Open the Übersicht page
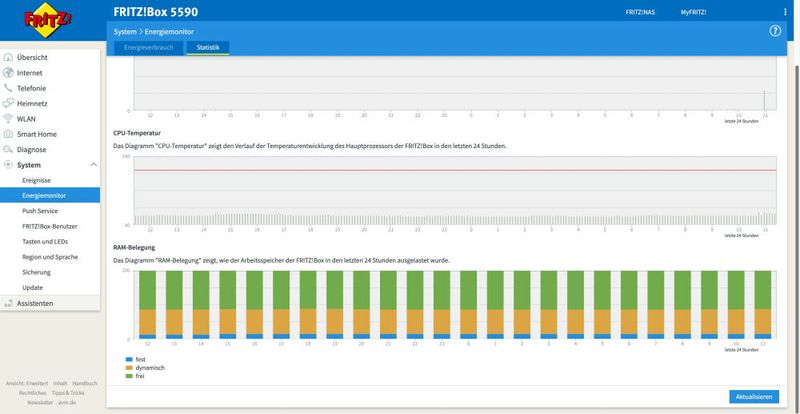Viewport: 800px width, 414px height. (32, 58)
